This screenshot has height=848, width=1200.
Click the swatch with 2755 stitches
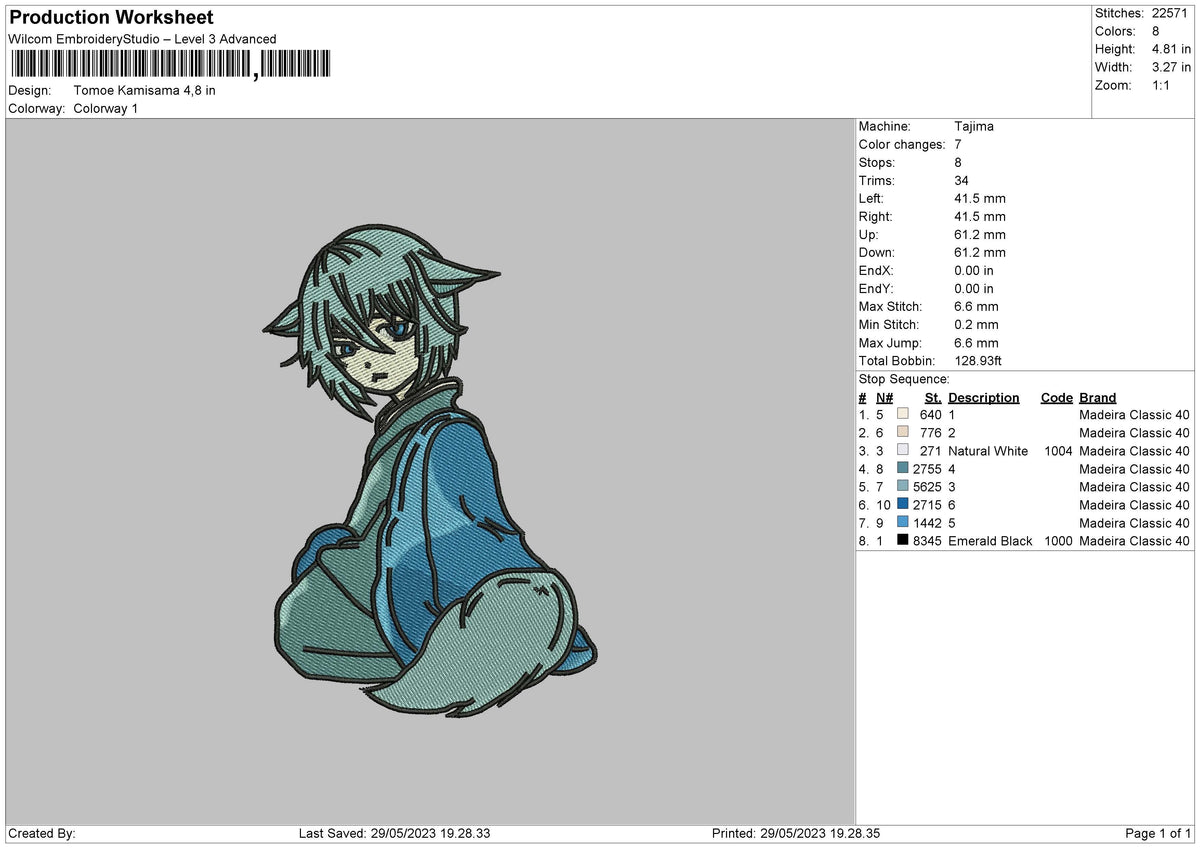pyautogui.click(x=903, y=468)
